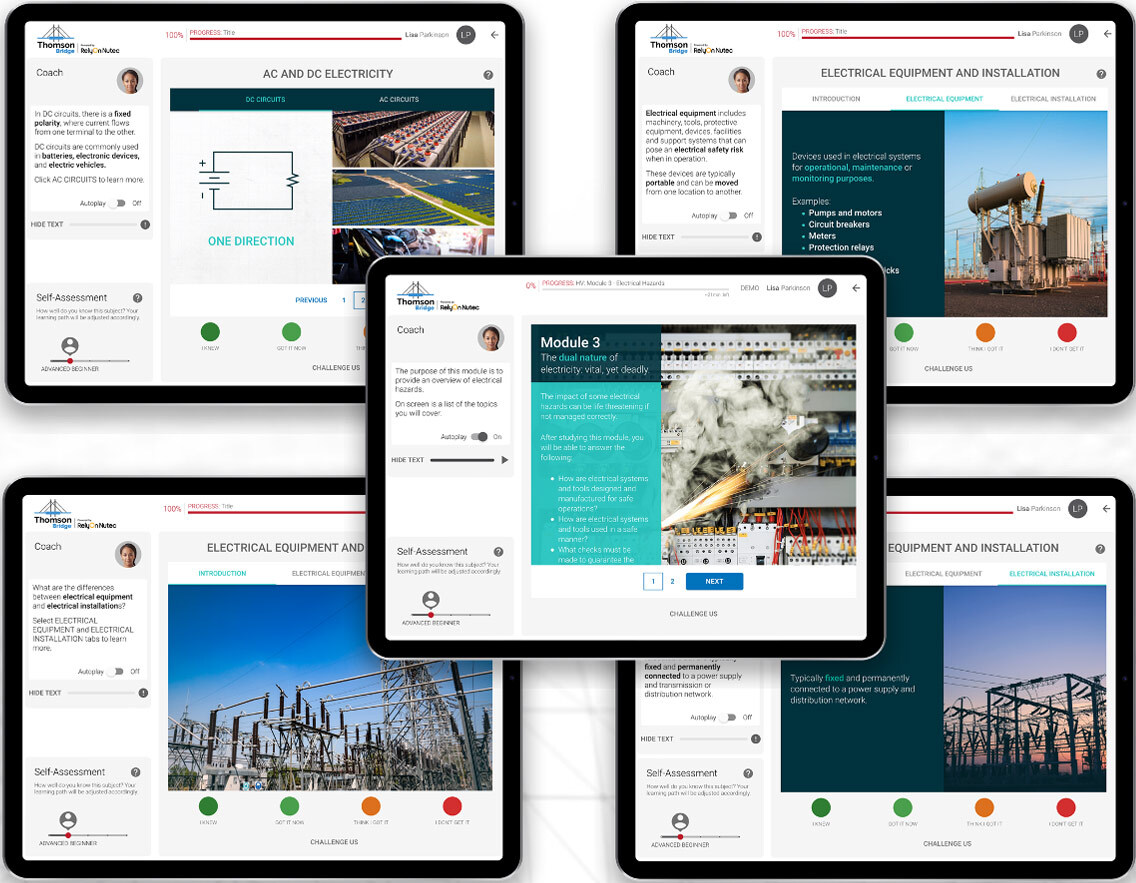Viewport: 1136px width, 883px height.
Task: Select page 2 in Module 3 pagination
Action: [x=672, y=581]
